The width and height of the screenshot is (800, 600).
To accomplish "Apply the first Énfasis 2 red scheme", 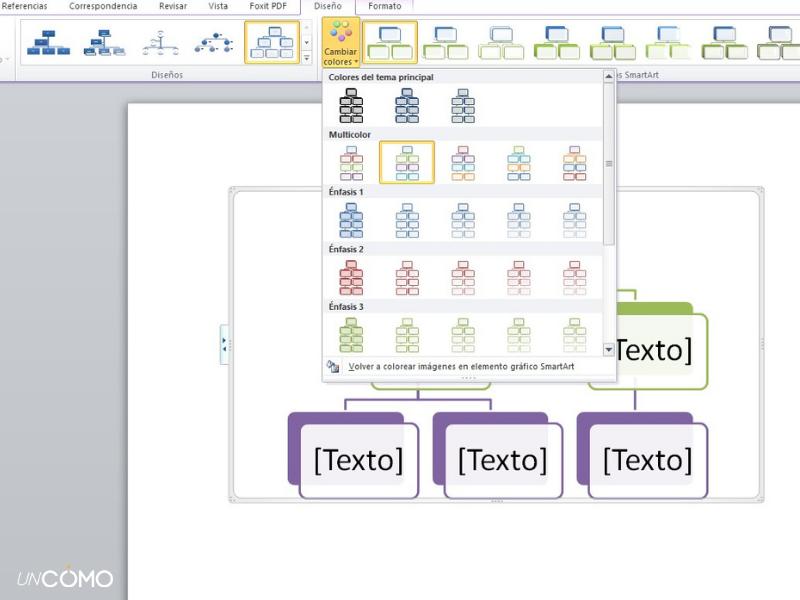I will [x=351, y=277].
